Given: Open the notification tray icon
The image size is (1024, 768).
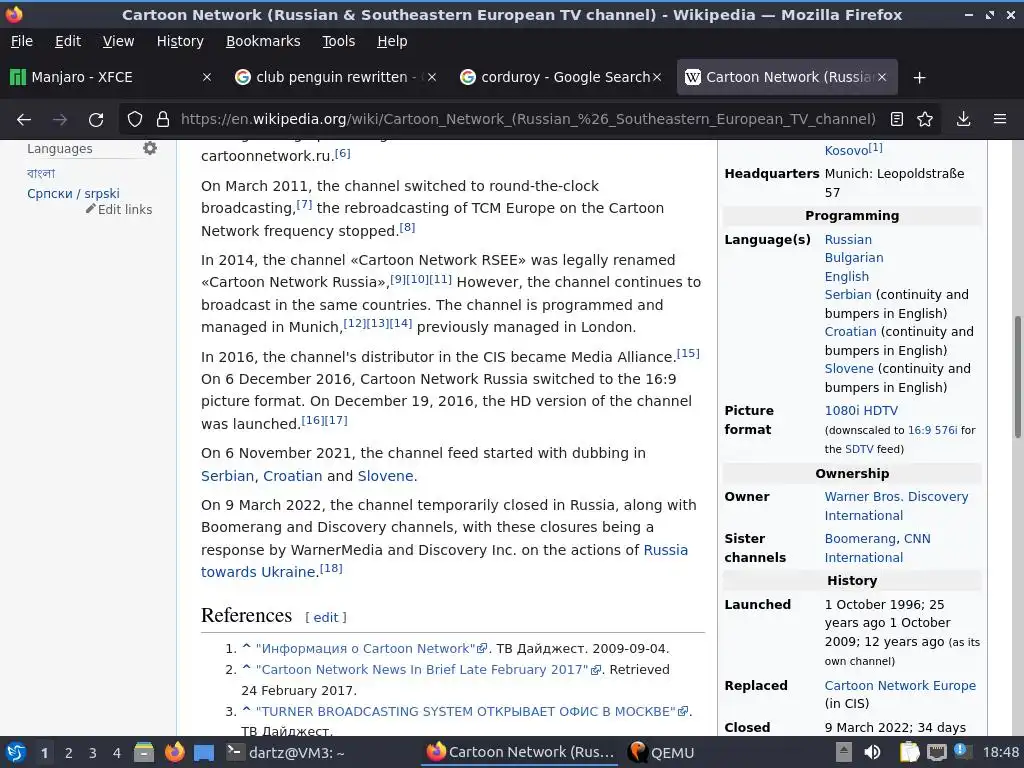Looking at the screenshot, I should 963,751.
